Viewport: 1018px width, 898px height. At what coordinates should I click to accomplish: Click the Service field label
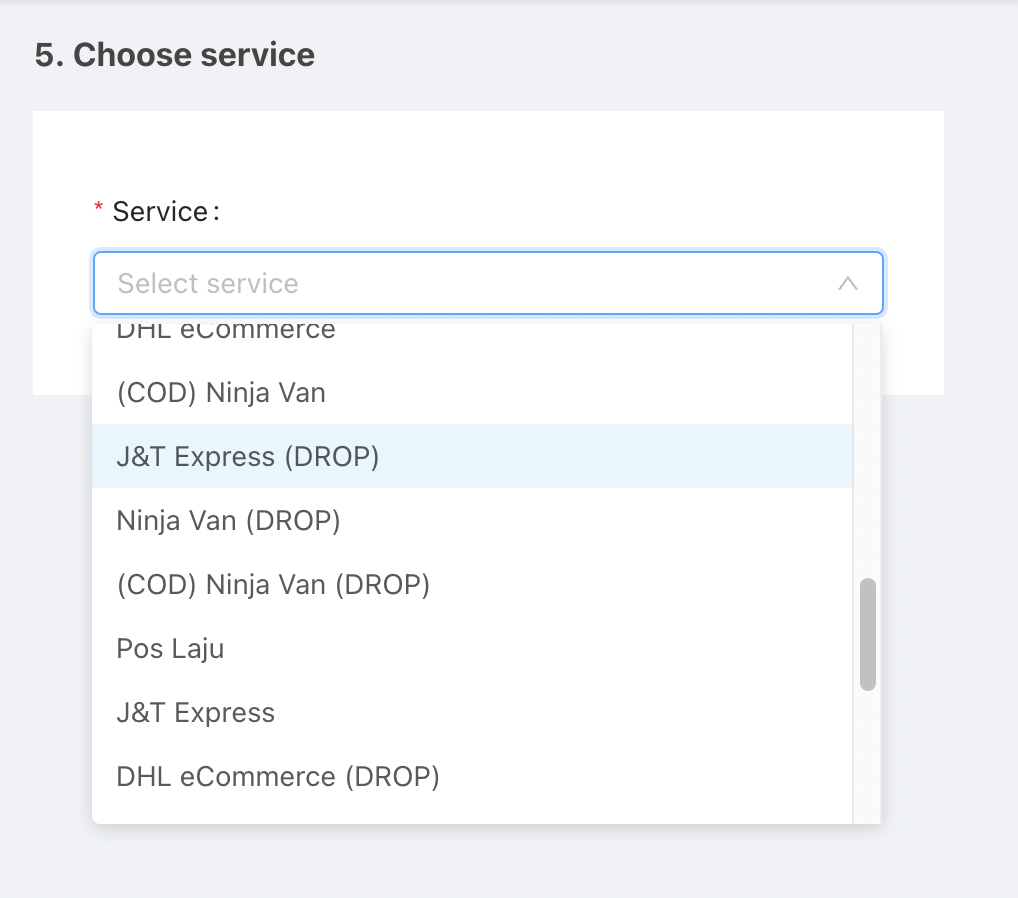point(166,212)
